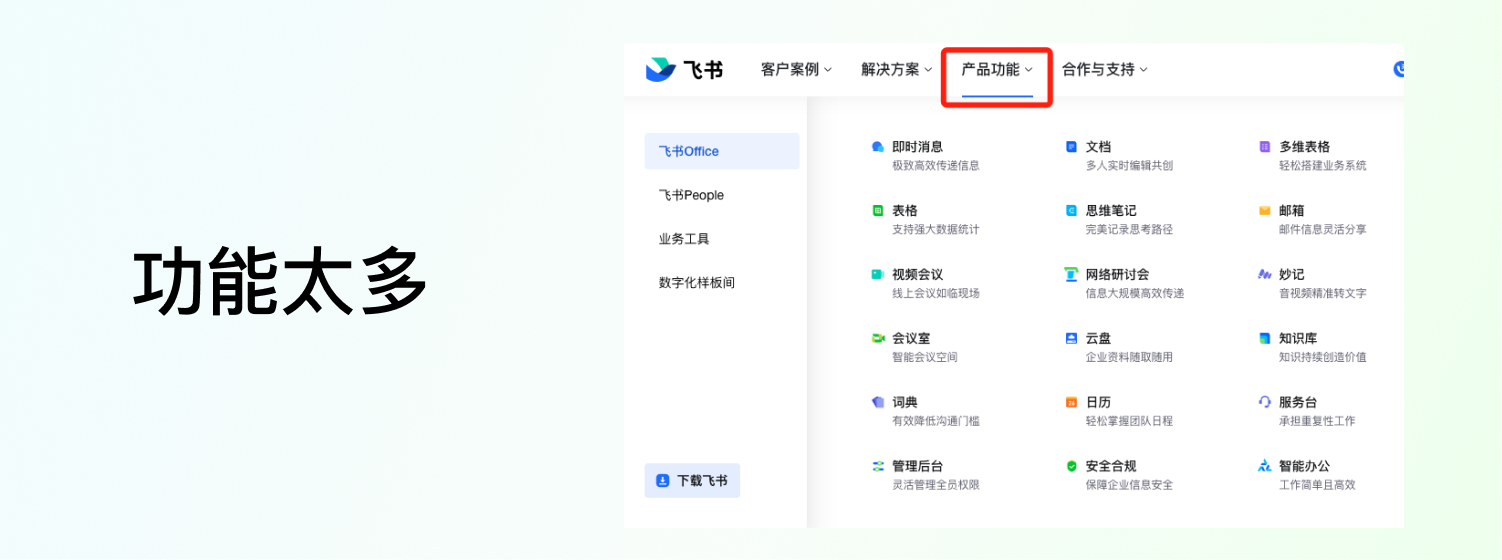The height and width of the screenshot is (560, 1502).
Task: Click the 飞书 logo in header
Action: pyautogui.click(x=684, y=70)
